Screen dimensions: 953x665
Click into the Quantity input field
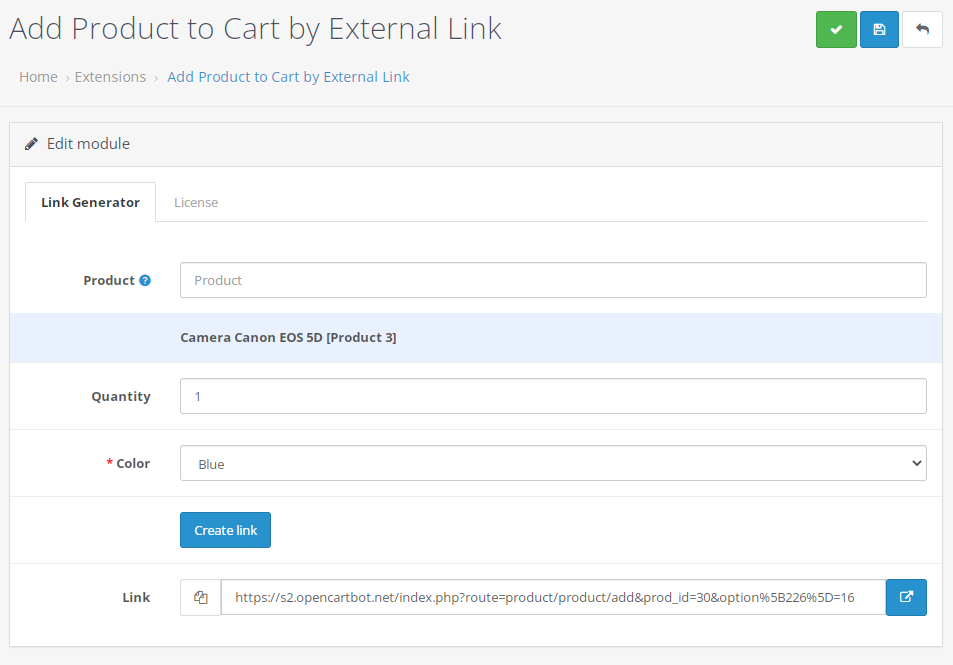coord(553,396)
